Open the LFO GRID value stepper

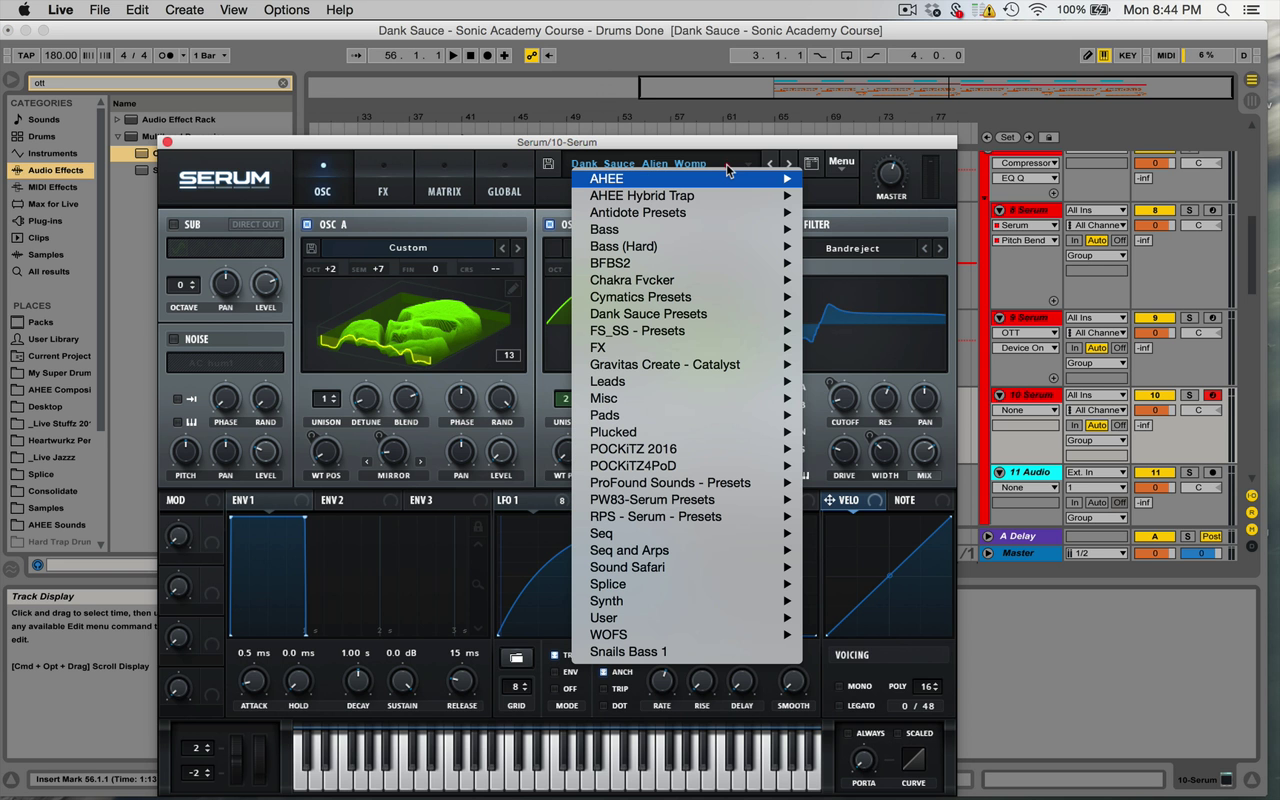pyautogui.click(x=516, y=687)
